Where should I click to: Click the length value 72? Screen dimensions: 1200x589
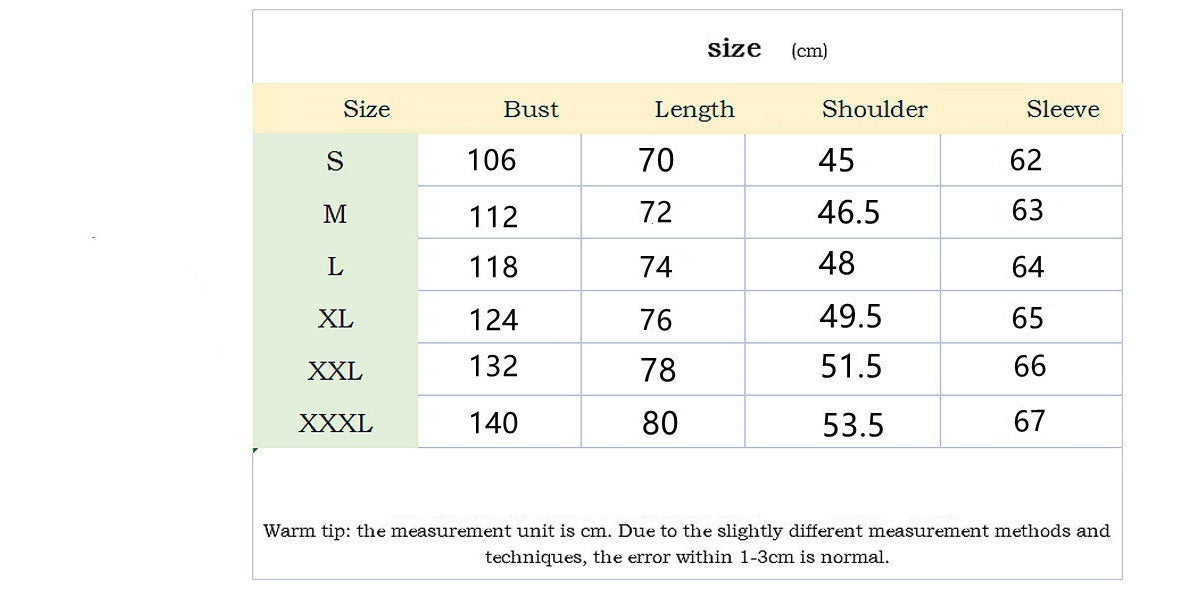[x=656, y=212]
